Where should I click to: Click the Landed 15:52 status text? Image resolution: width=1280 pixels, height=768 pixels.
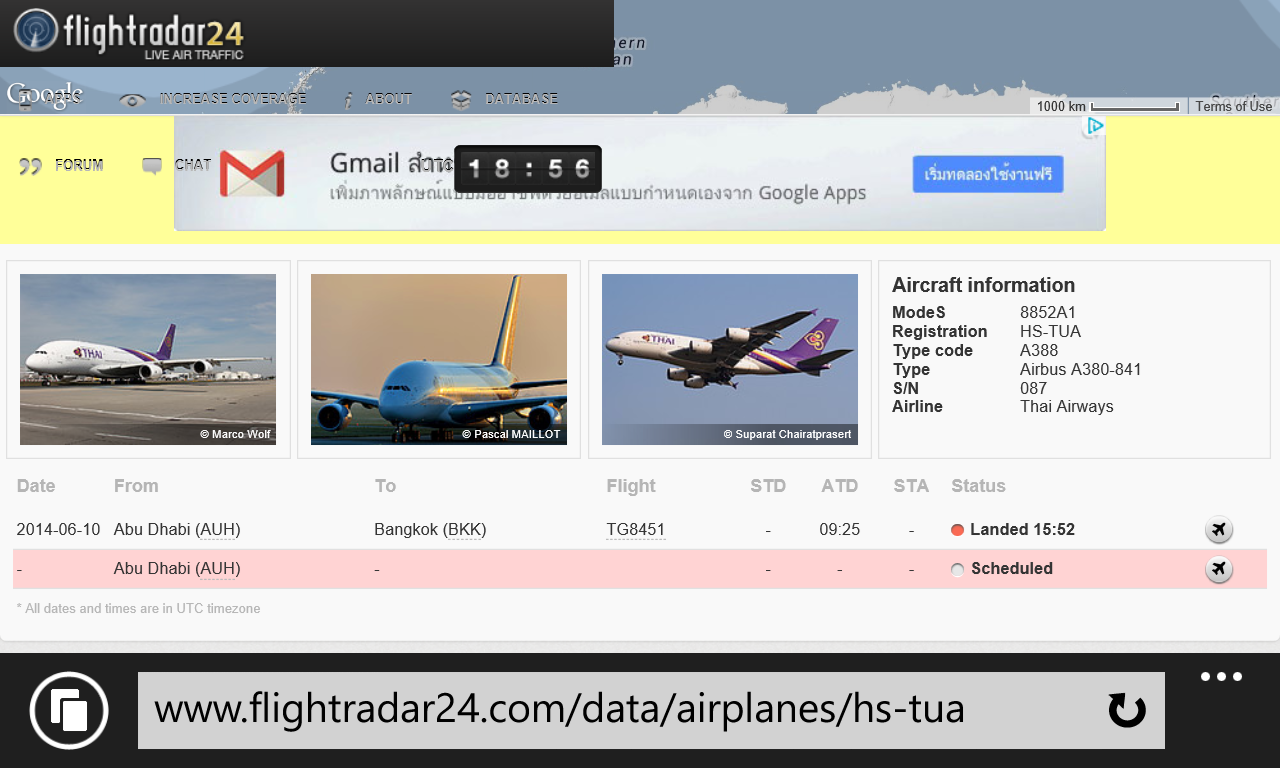point(1022,530)
